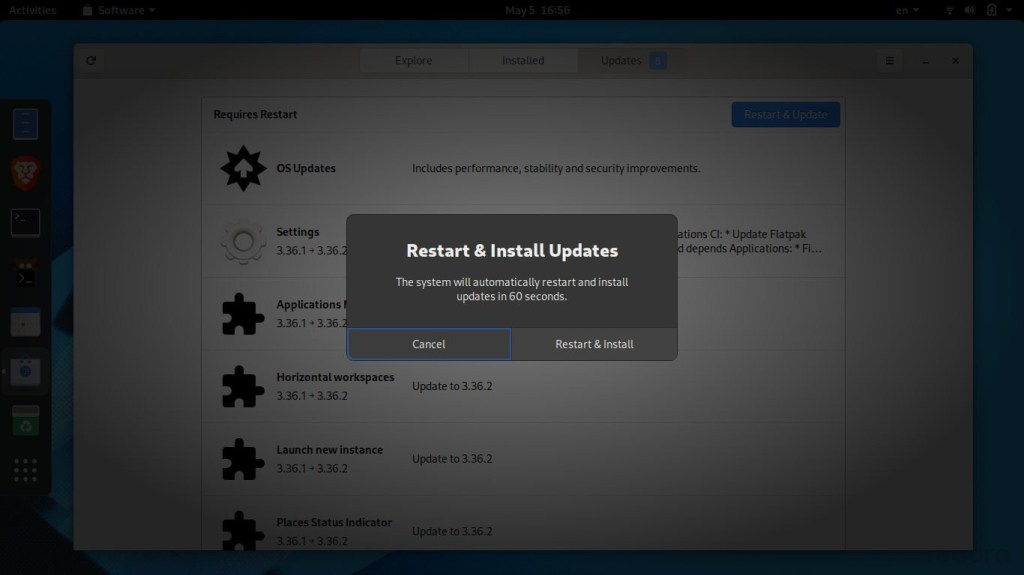This screenshot has width=1024, height=575.
Task: Click the refresh updates icon
Action: [x=91, y=61]
